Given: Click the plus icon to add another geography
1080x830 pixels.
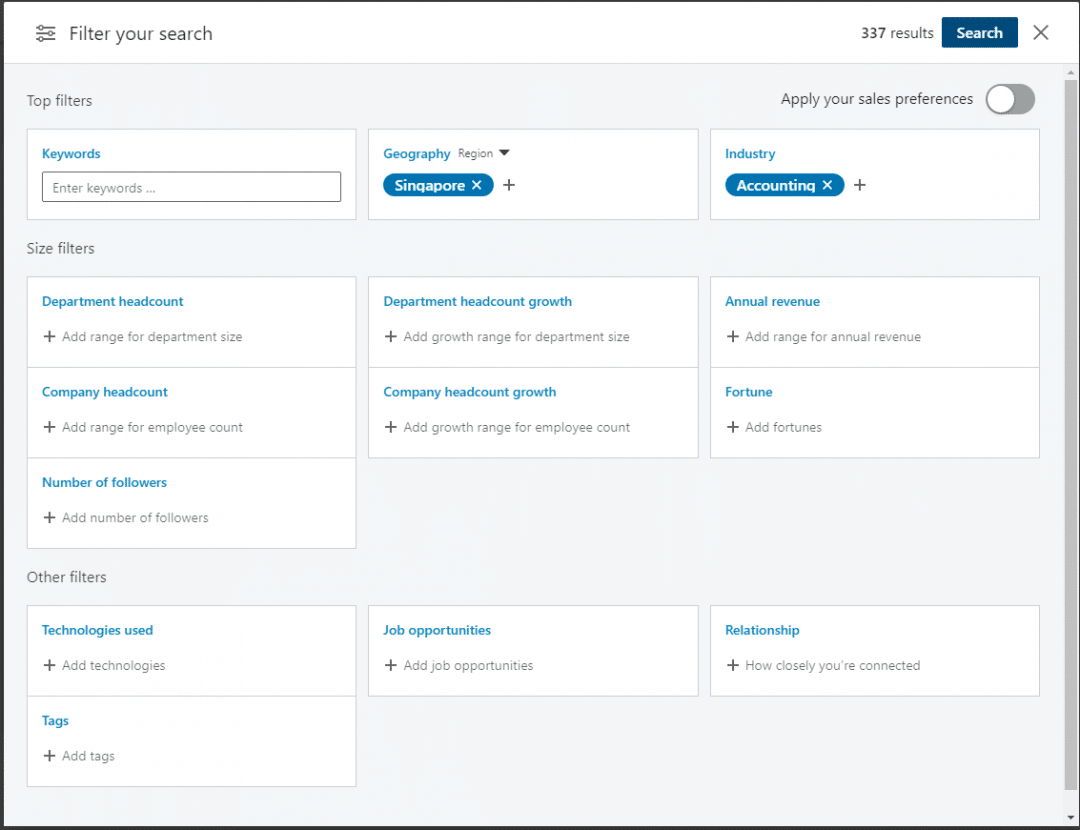Looking at the screenshot, I should pos(509,184).
